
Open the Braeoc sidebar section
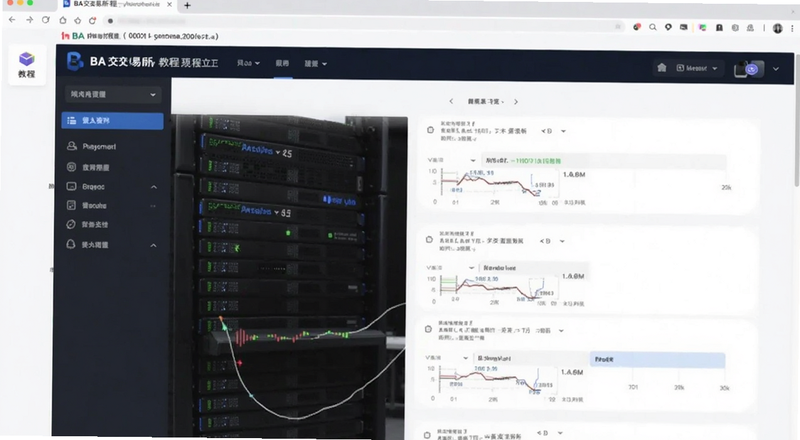pyautogui.click(x=93, y=187)
